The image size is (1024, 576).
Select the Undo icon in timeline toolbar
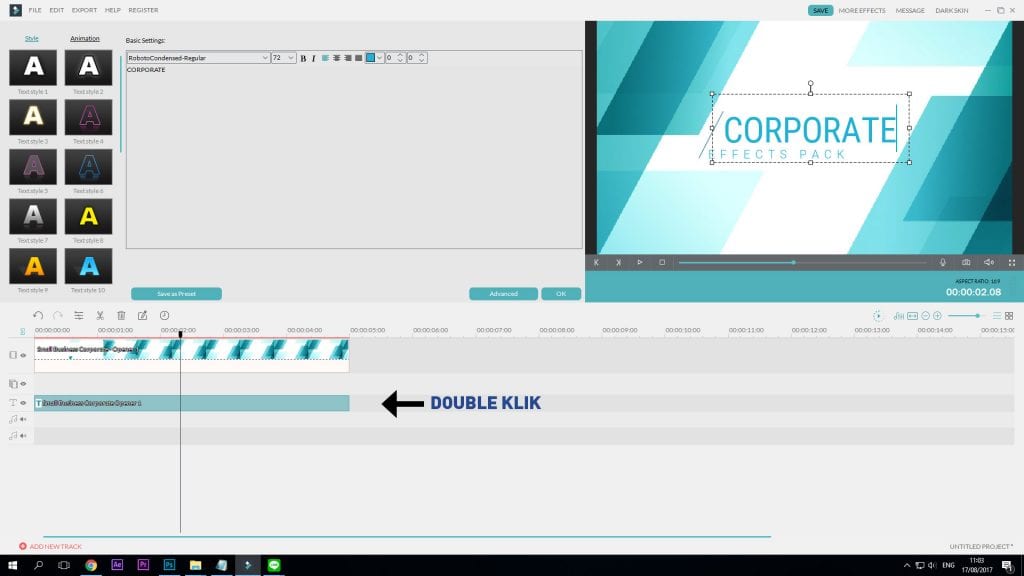coord(38,314)
